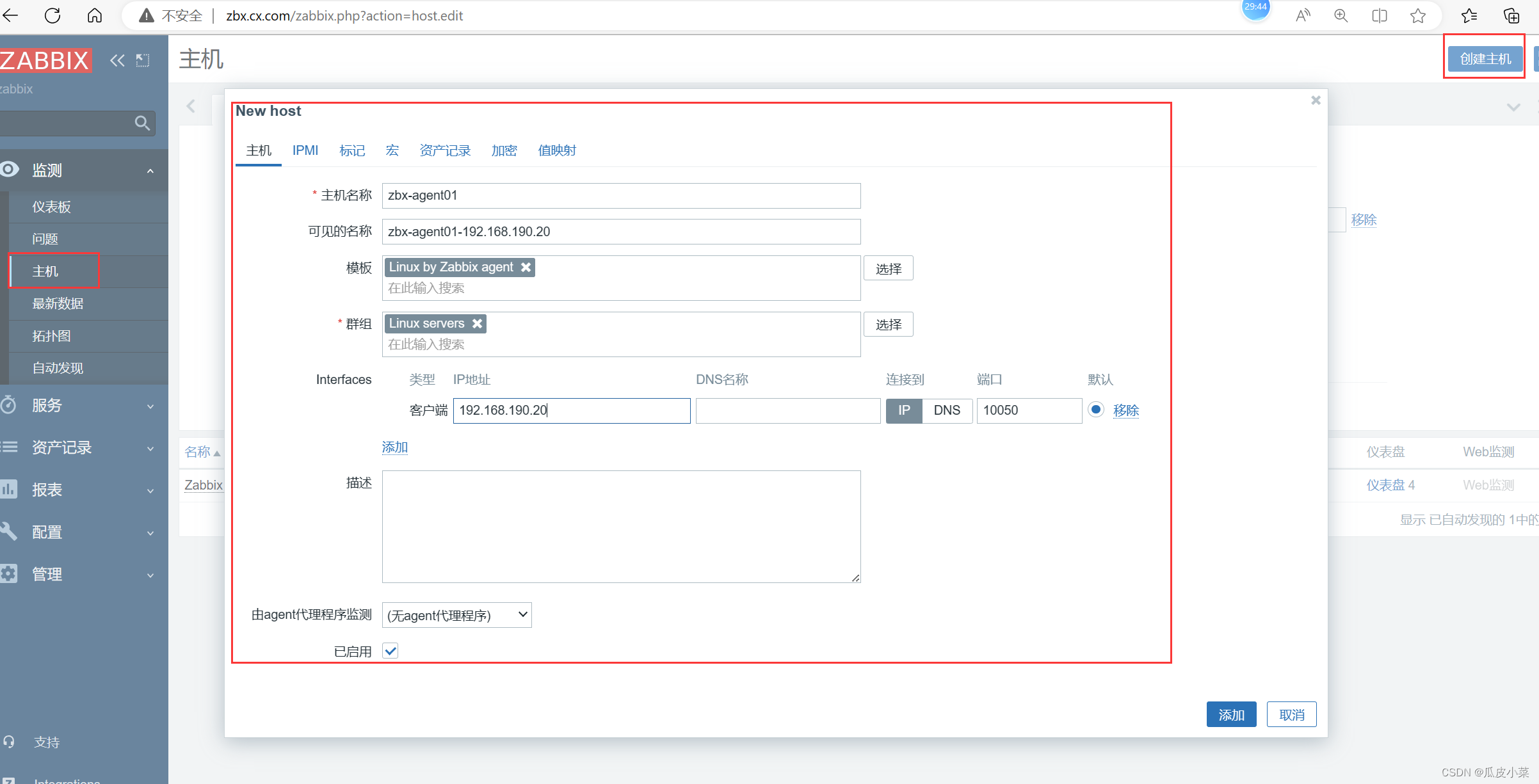The height and width of the screenshot is (784, 1539).
Task: Open read aloud icon in address bar
Action: [1303, 15]
